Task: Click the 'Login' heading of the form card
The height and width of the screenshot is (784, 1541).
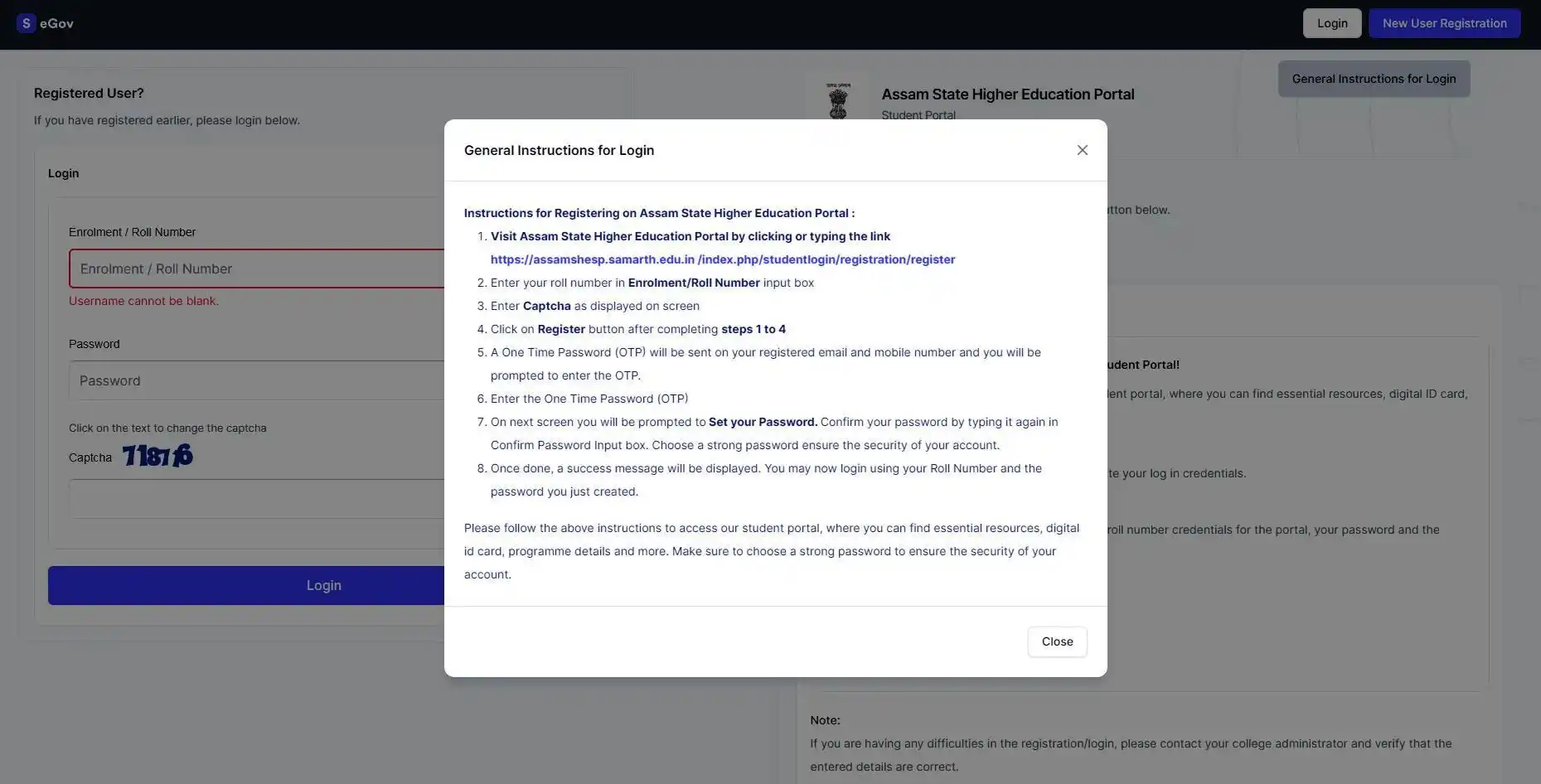Action: point(63,173)
